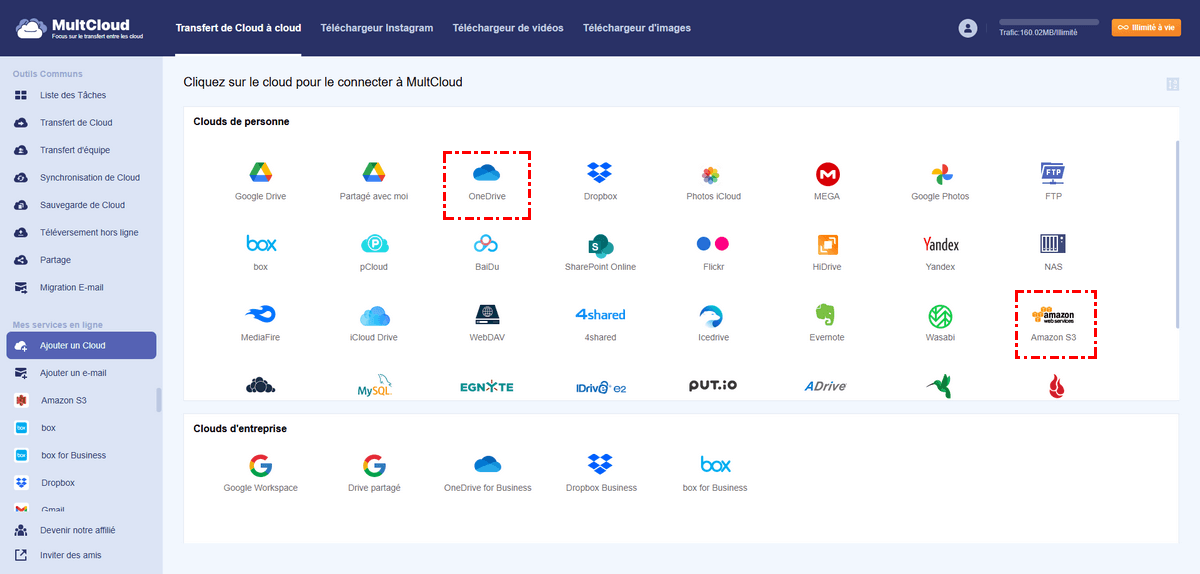This screenshot has width=1200, height=574.
Task: Add IDrive e2 storage
Action: pyautogui.click(x=600, y=387)
